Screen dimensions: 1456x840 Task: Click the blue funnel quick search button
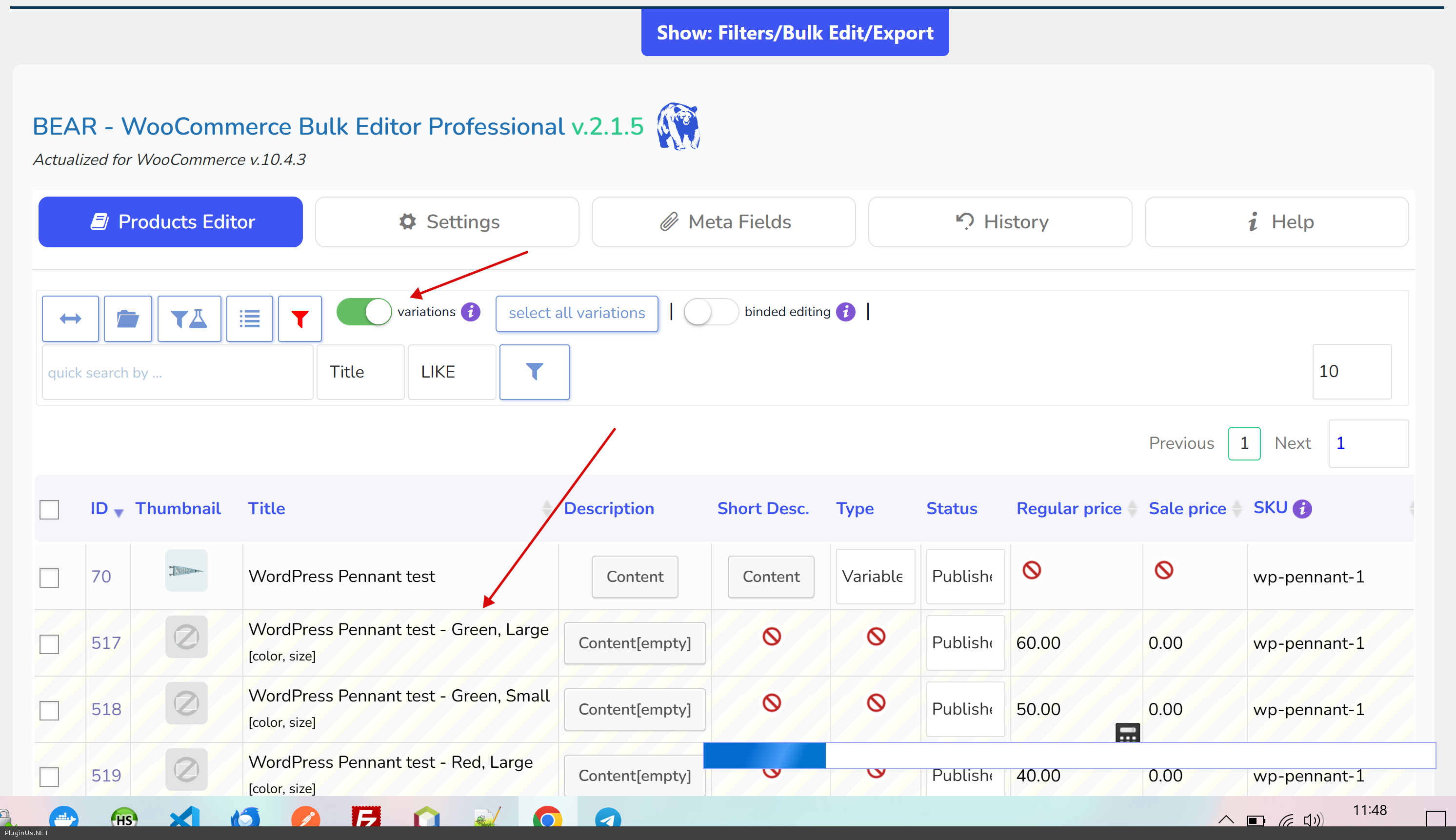(x=534, y=372)
